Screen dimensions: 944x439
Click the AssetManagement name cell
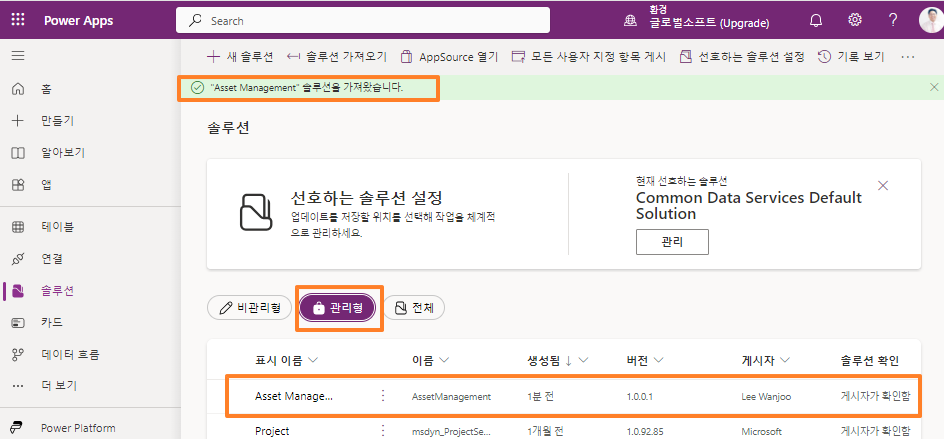[x=452, y=397]
